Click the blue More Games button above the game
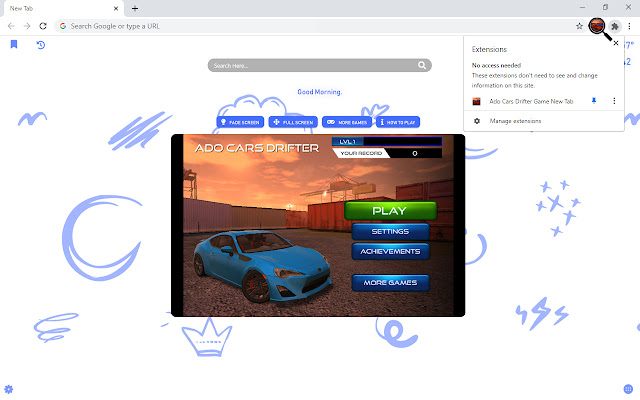640x400 pixels. coord(347,122)
